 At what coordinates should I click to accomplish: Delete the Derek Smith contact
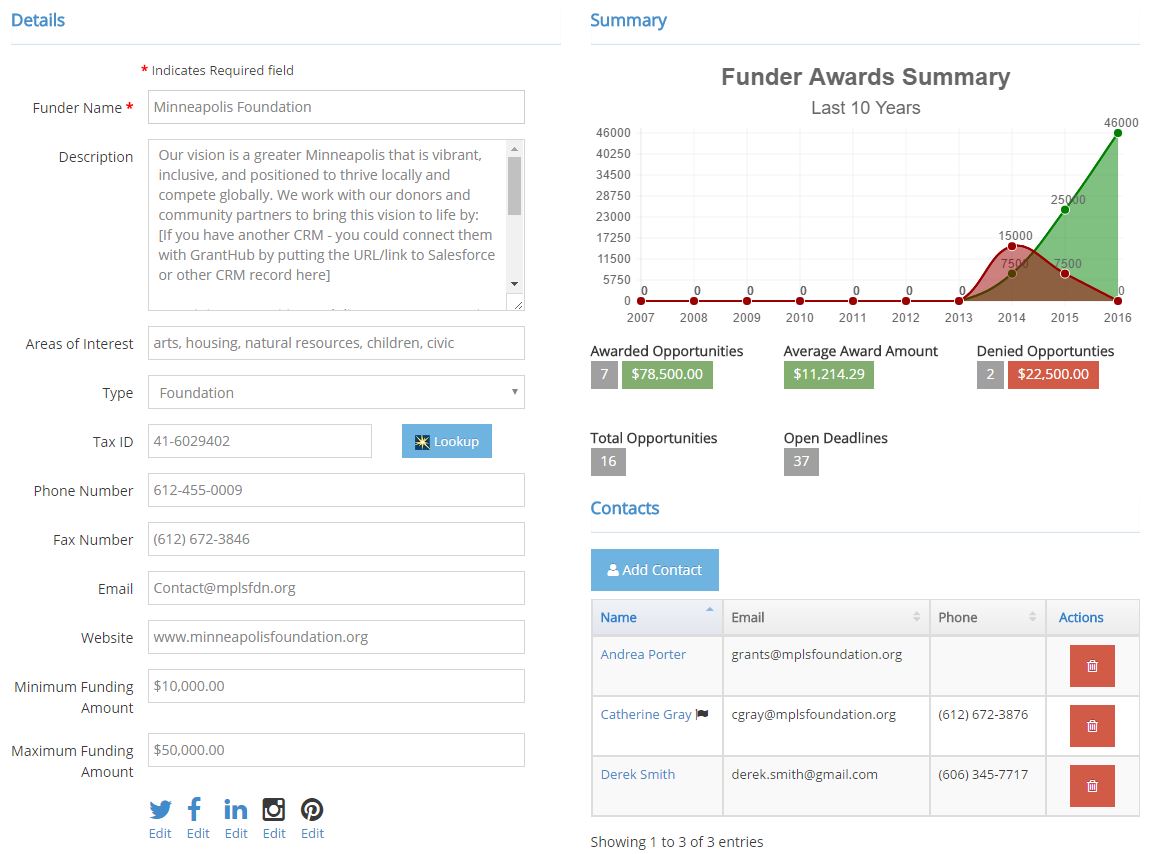coord(1092,786)
